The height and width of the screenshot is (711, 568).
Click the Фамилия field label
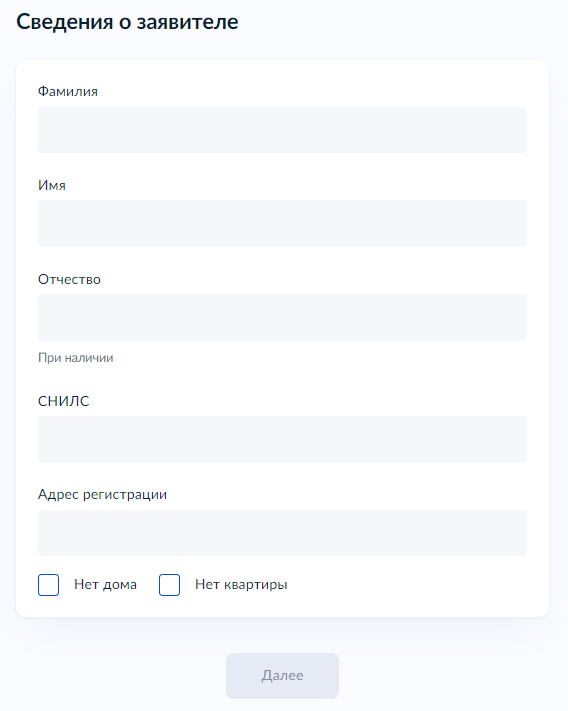[x=68, y=91]
